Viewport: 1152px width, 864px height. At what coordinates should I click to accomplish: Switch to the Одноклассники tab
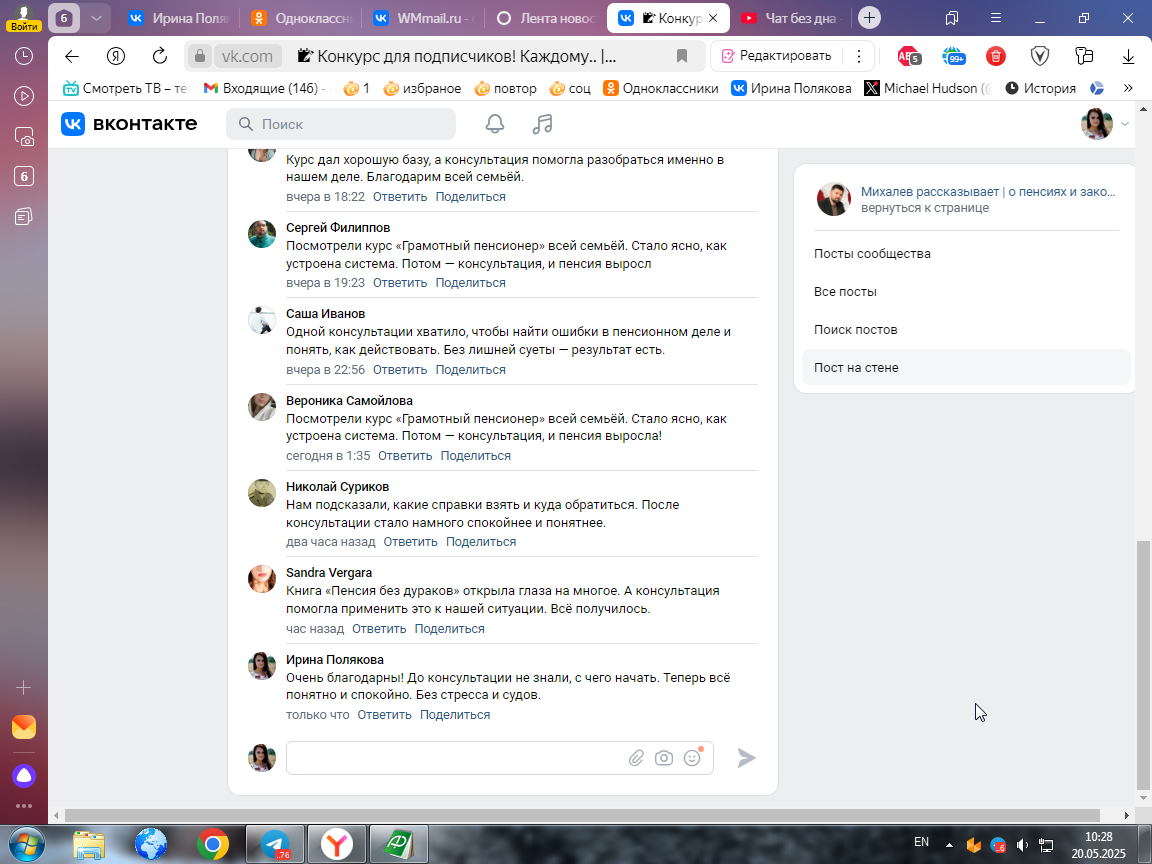click(302, 18)
